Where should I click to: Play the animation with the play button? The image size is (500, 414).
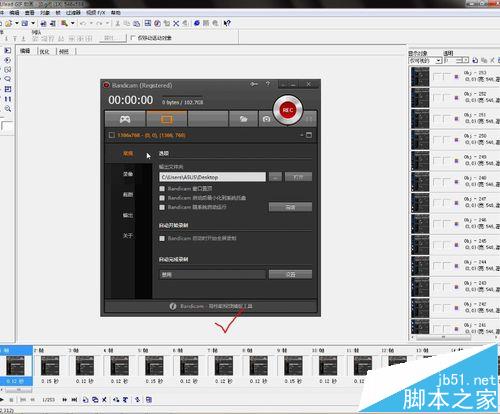pos(2,399)
